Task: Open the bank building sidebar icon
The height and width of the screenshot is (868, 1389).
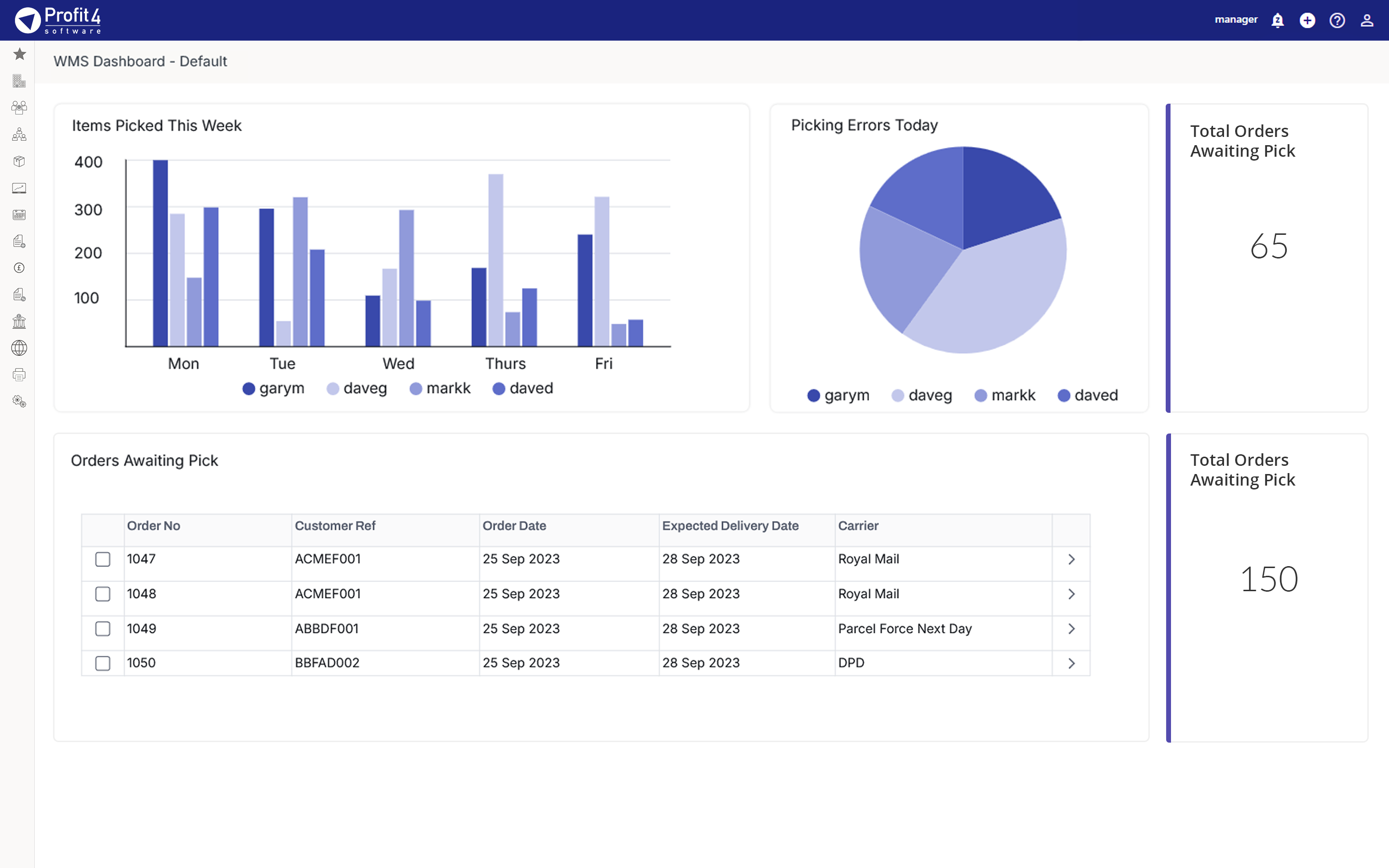Action: point(19,322)
